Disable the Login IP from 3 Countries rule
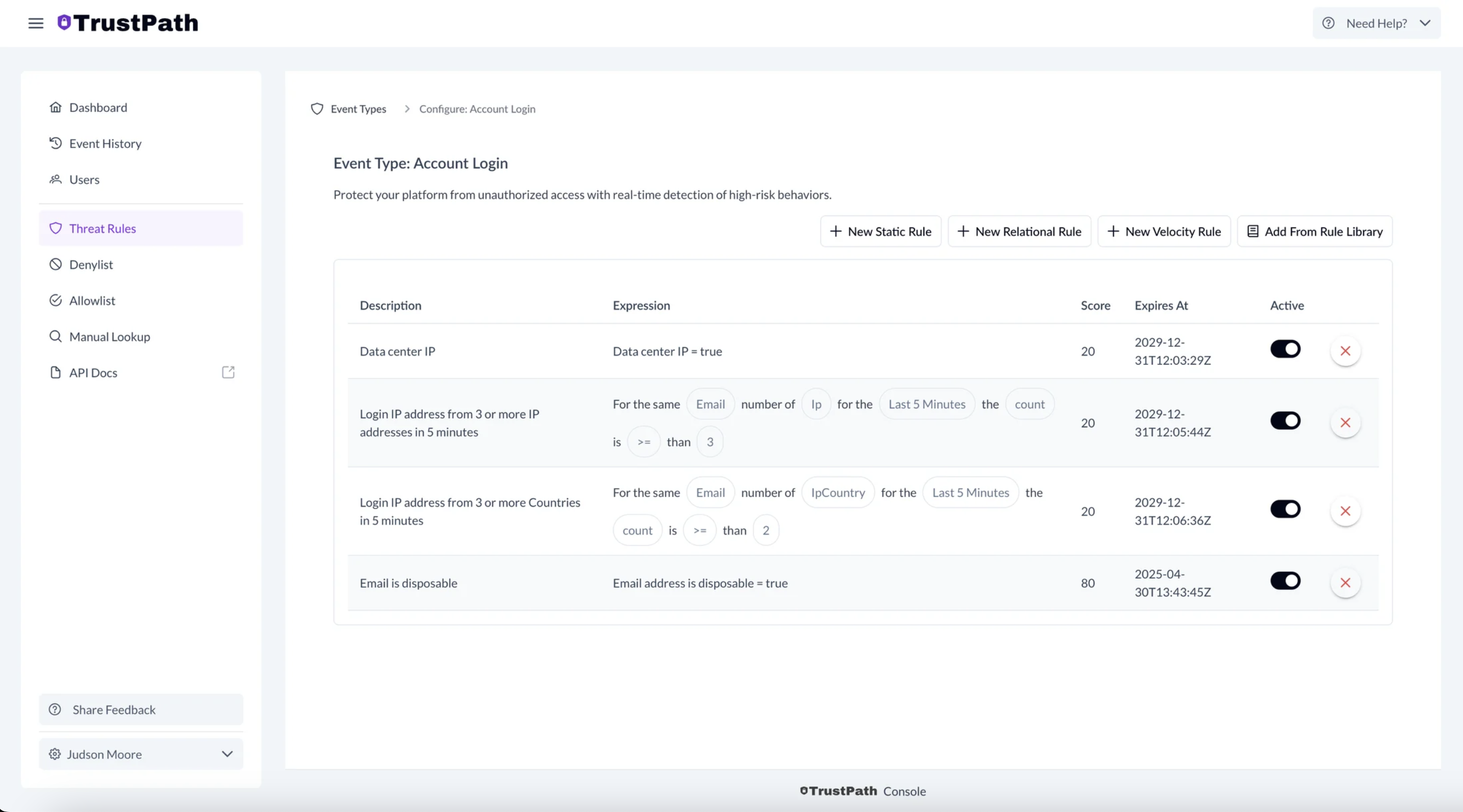1463x812 pixels. tap(1285, 509)
